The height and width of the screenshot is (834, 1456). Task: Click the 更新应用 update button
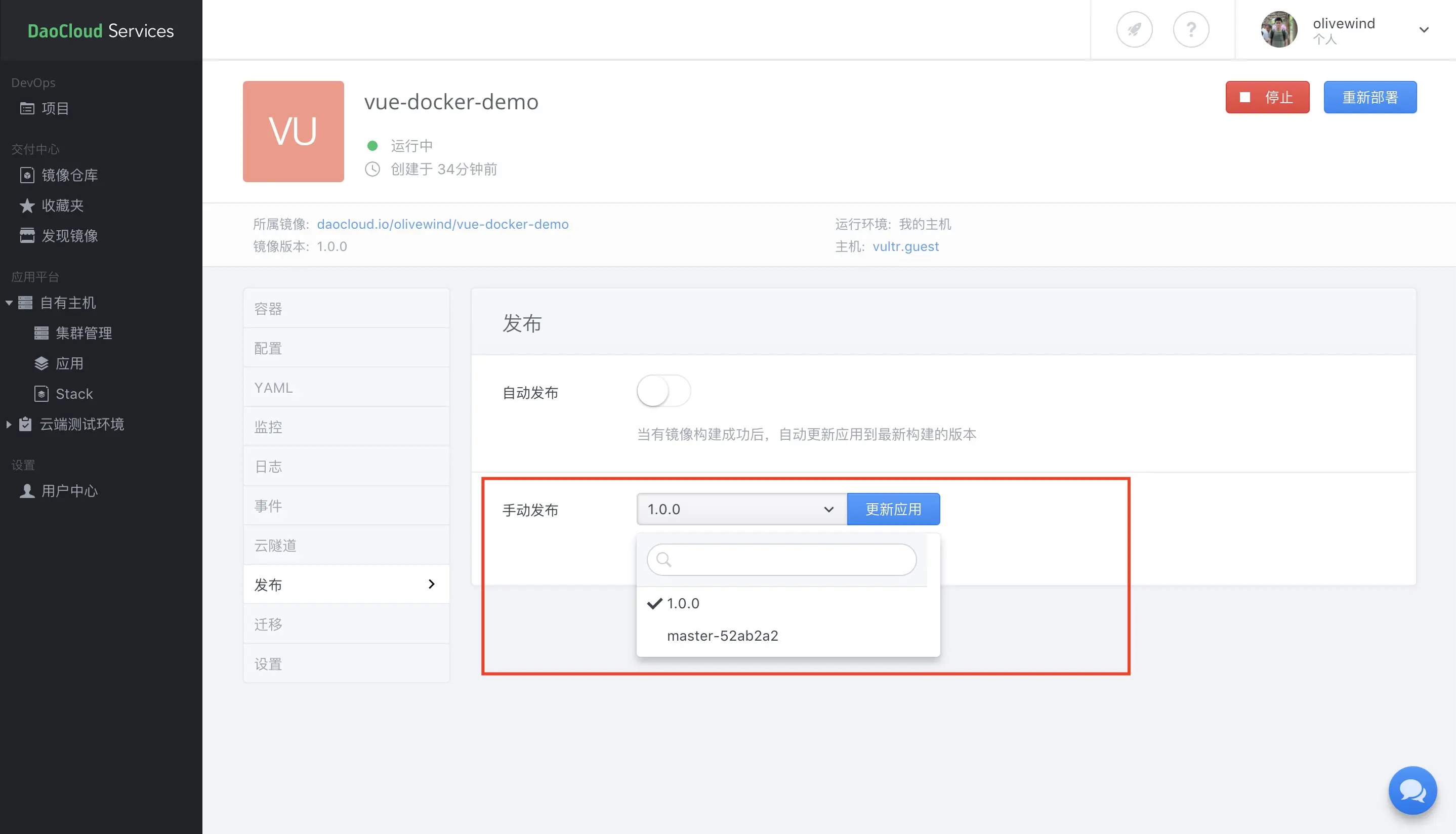(894, 509)
